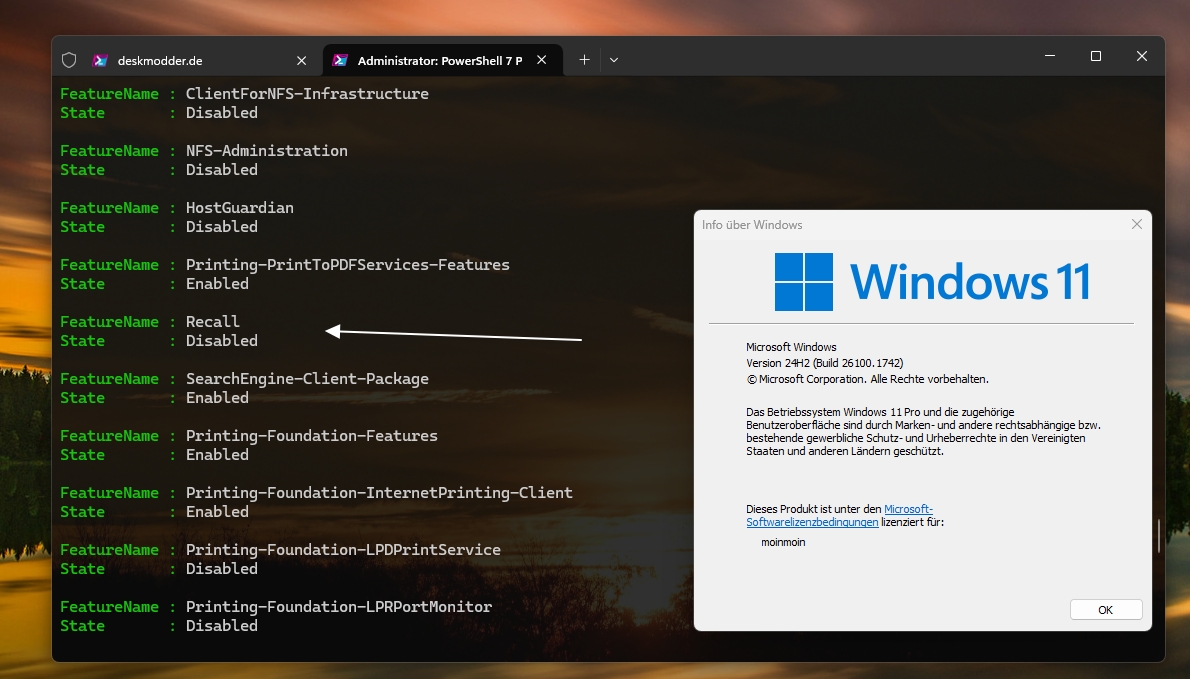Close the Info über Windows dialog
The width and height of the screenshot is (1190, 679).
pos(1137,224)
